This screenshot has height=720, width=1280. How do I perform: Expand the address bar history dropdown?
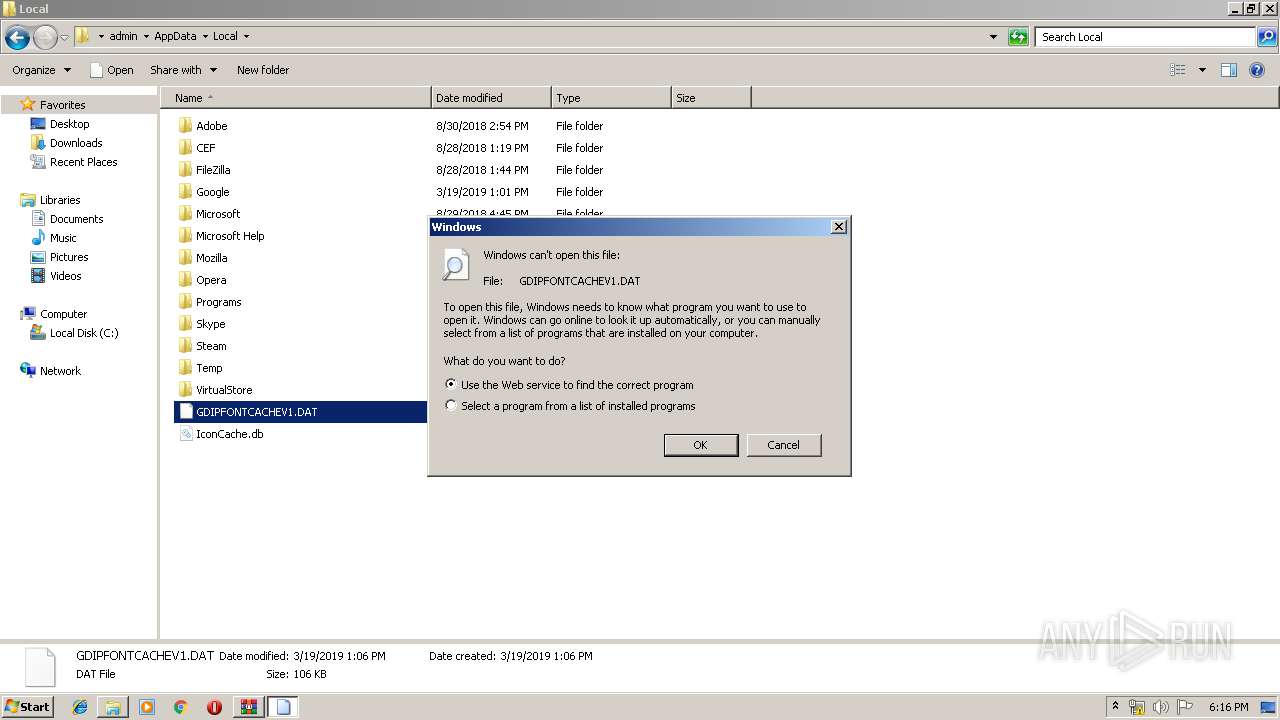click(x=993, y=37)
